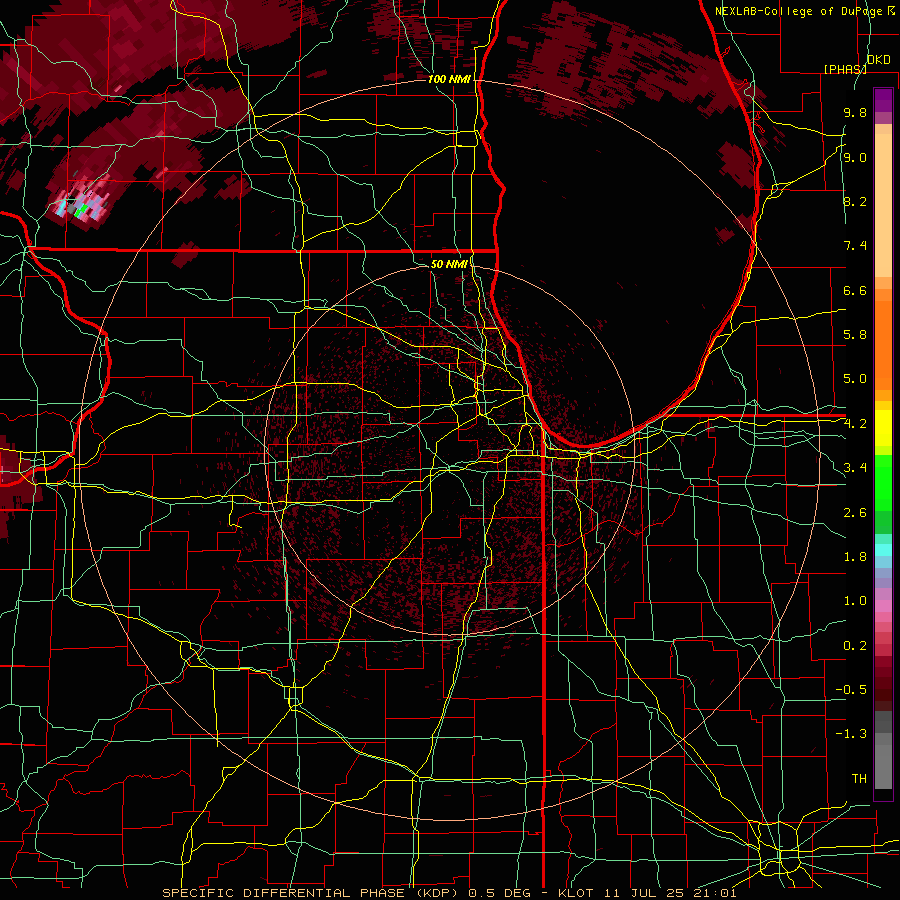Click the 100 NMI range ring label
The height and width of the screenshot is (900, 900).
(449, 79)
